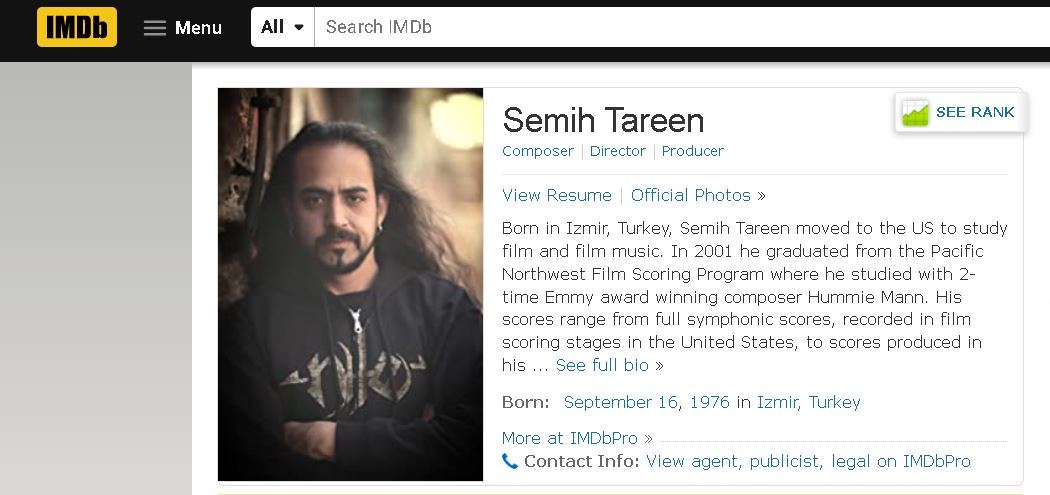Screen dimensions: 1050x495
Task: Open Semih Tareen's profile photo
Action: click(350, 284)
